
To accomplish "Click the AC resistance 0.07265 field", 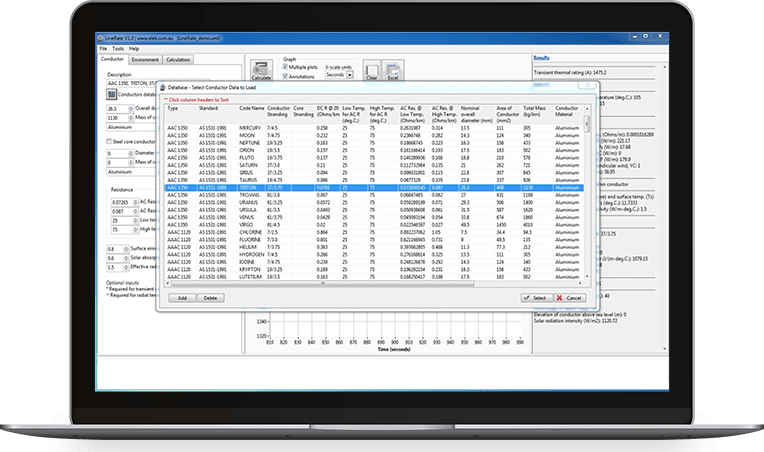I will (x=123, y=202).
